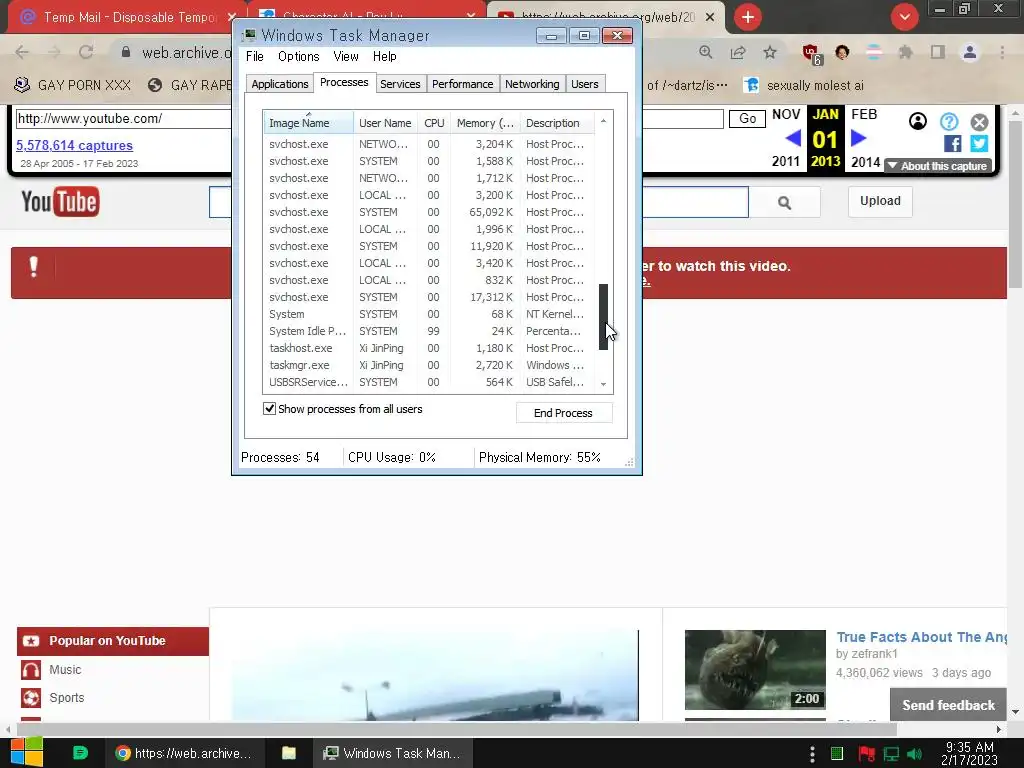1024x768 pixels.
Task: Open the File menu in Task Manager
Action: 255,57
